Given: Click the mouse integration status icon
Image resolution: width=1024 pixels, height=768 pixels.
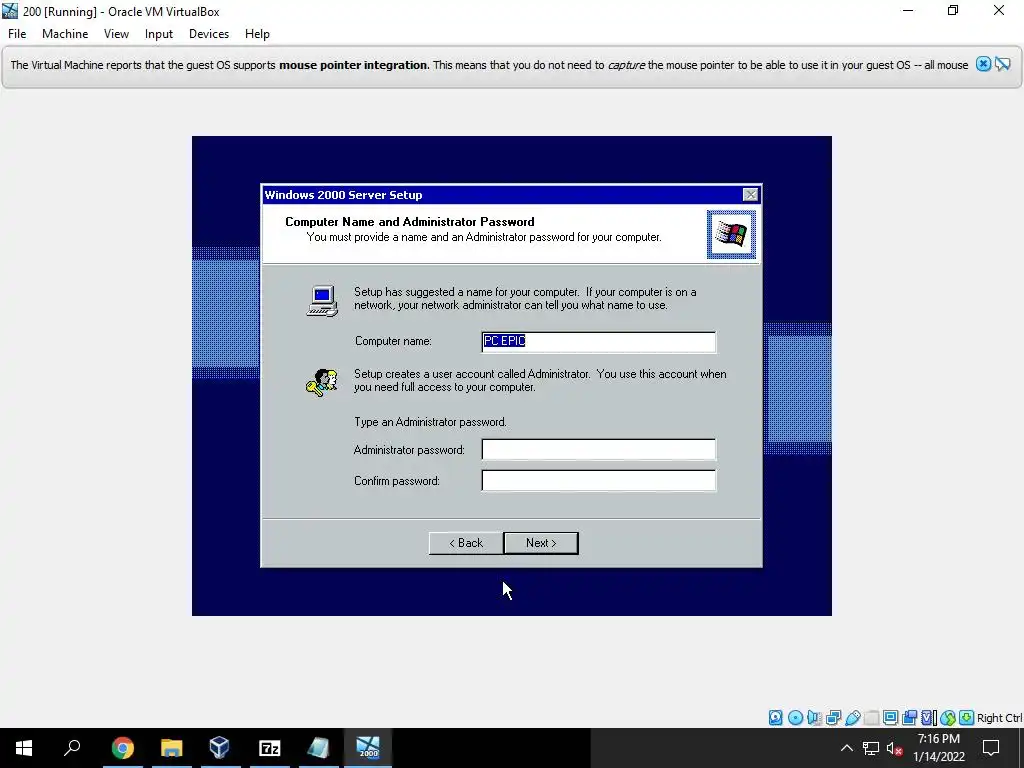Looking at the screenshot, I should pyautogui.click(x=948, y=718).
